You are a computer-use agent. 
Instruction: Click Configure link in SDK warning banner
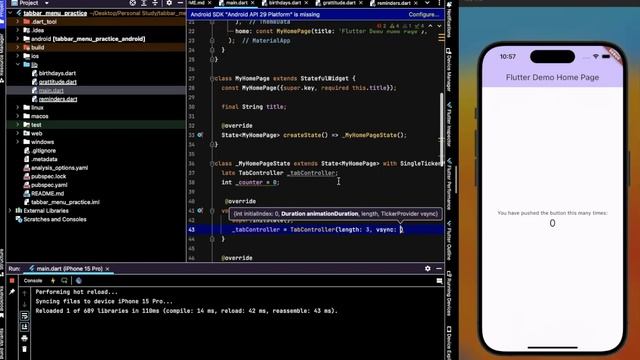tap(424, 14)
